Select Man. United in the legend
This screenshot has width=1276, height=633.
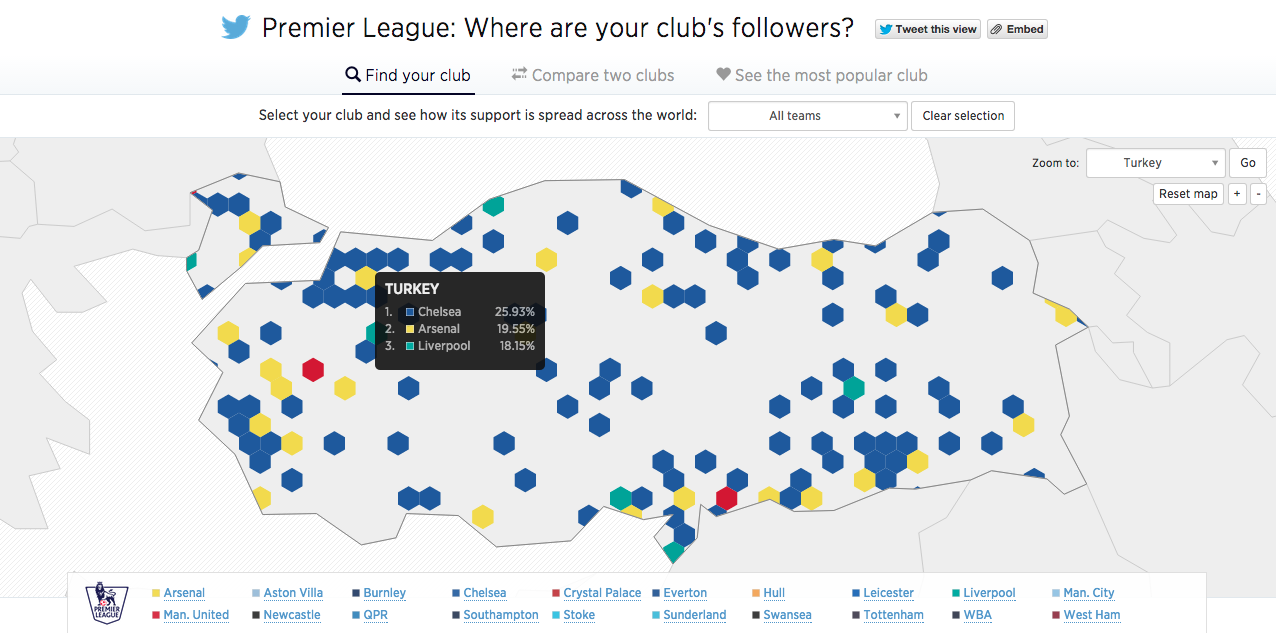point(196,615)
